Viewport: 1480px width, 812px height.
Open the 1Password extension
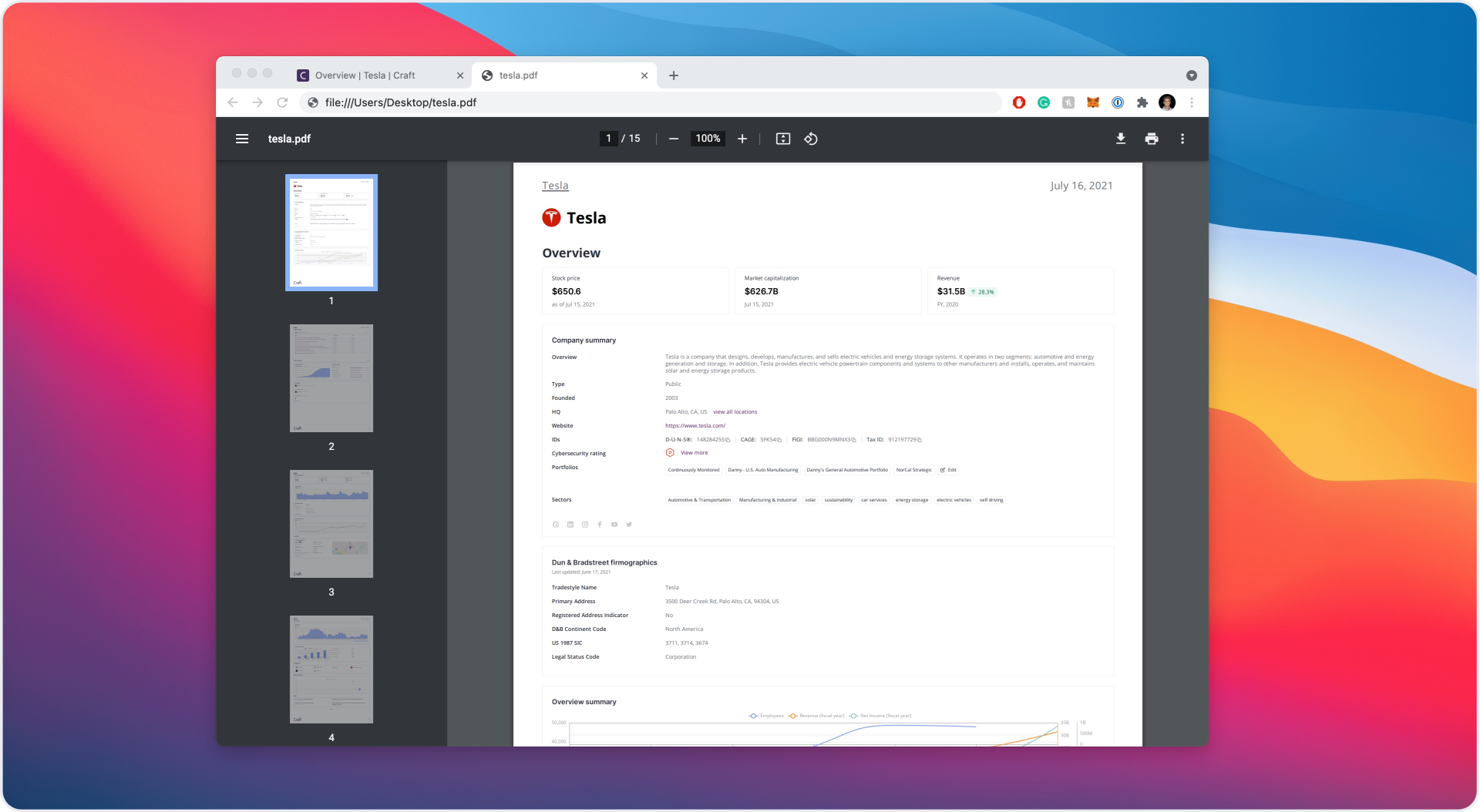click(x=1118, y=102)
